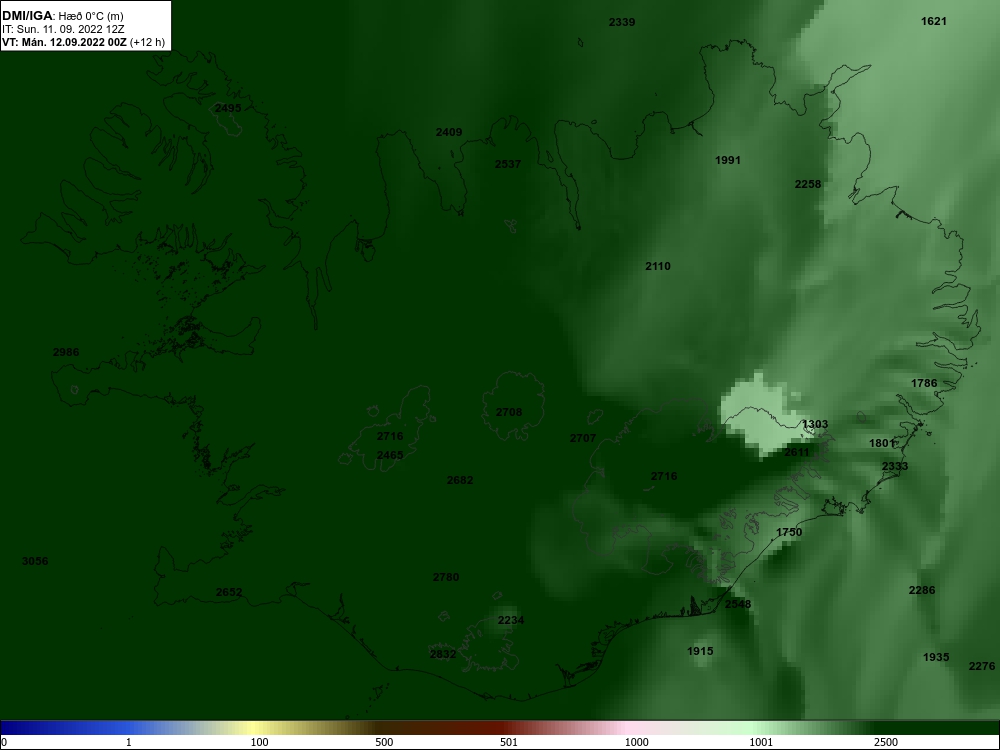
Task: Click the 100 label on color scale
Action: pyautogui.click(x=259, y=742)
